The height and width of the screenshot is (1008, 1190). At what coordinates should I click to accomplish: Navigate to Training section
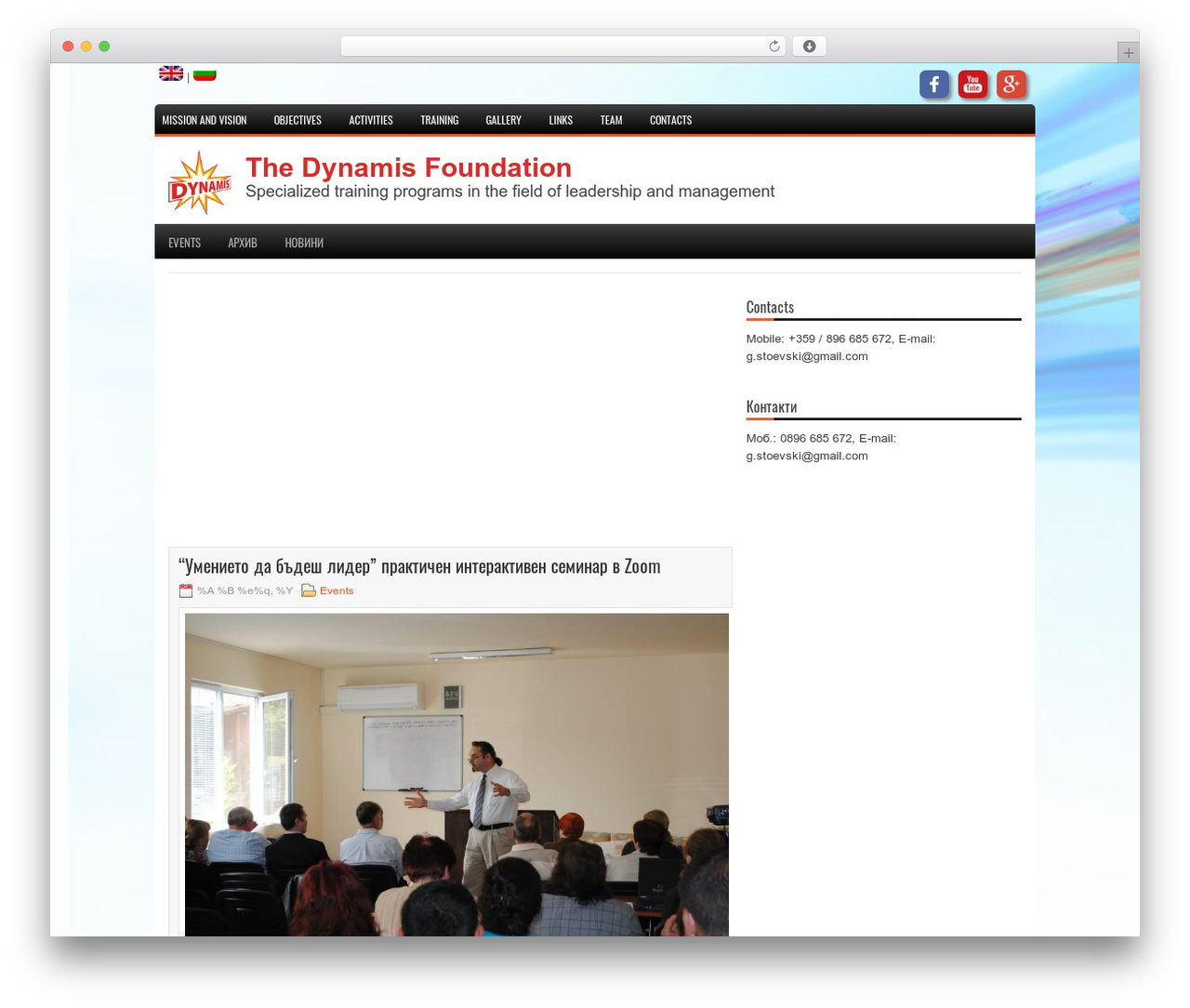439,120
